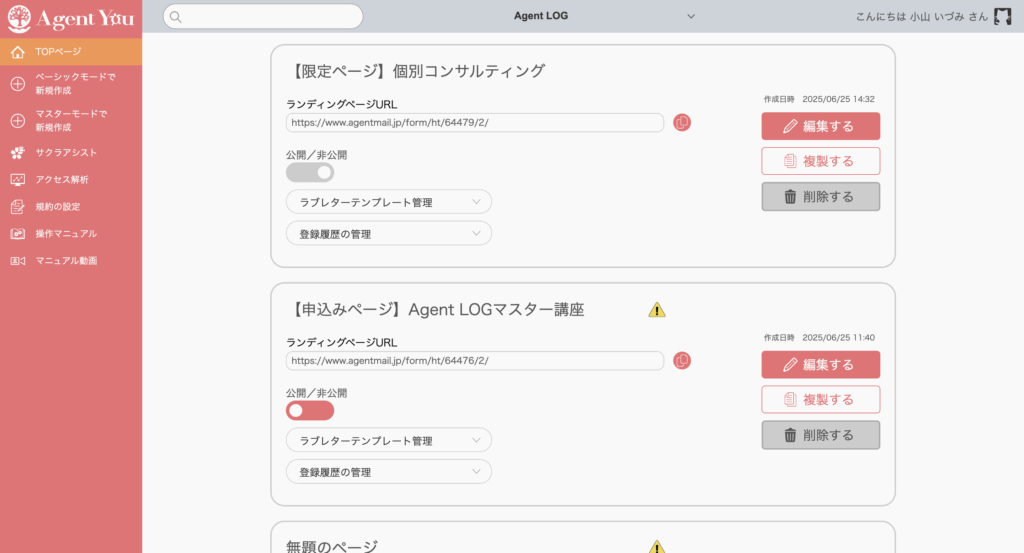Click plus icon beside ベーシックモードで新規作成
The image size is (1024, 553).
click(18, 84)
